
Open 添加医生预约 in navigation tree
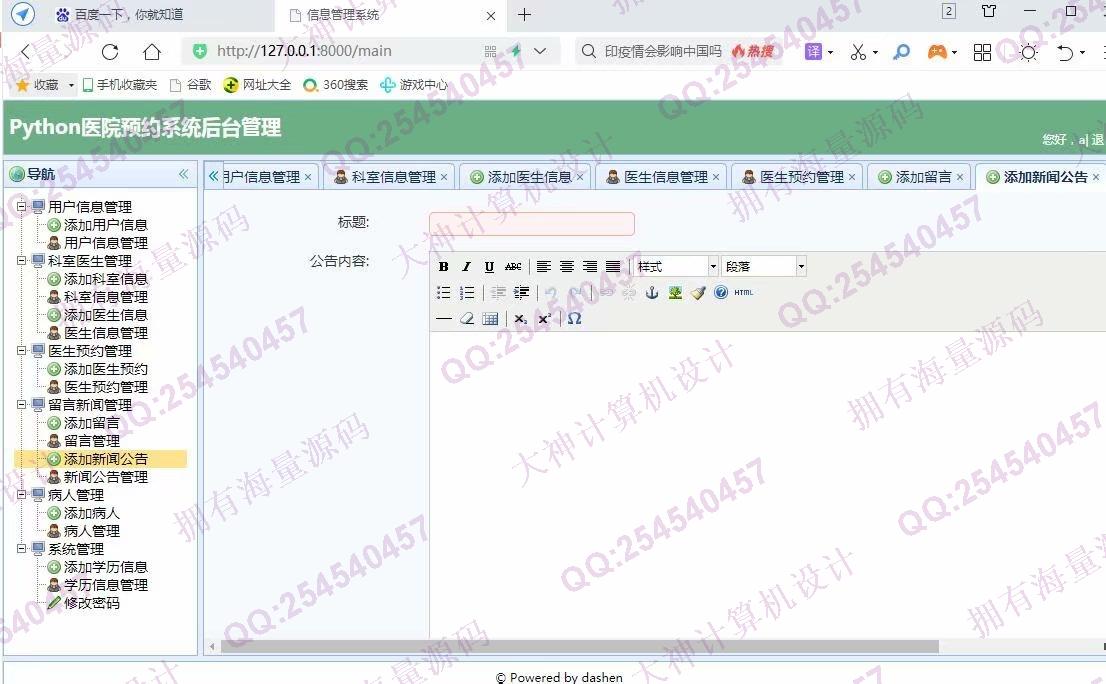(x=105, y=369)
